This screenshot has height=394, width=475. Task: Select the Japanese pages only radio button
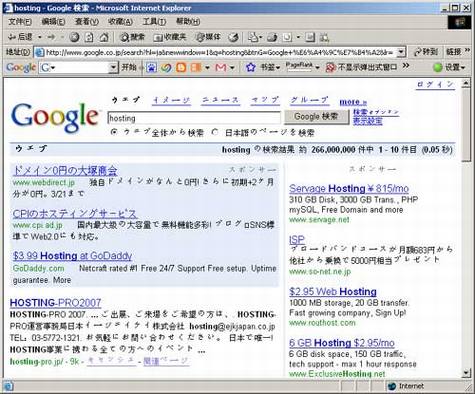[215, 132]
